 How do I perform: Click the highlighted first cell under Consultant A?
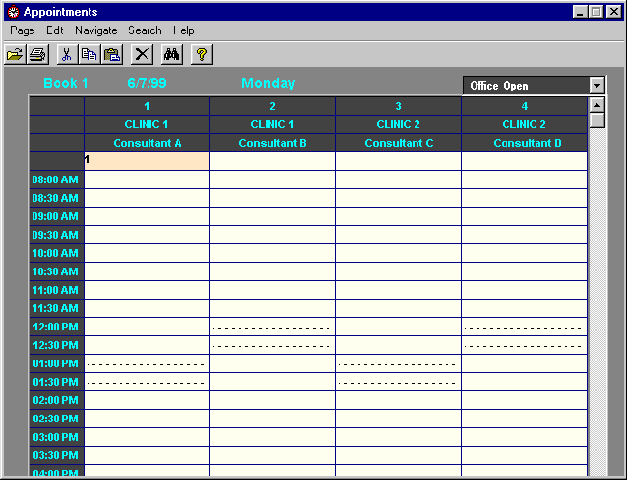coord(147,160)
